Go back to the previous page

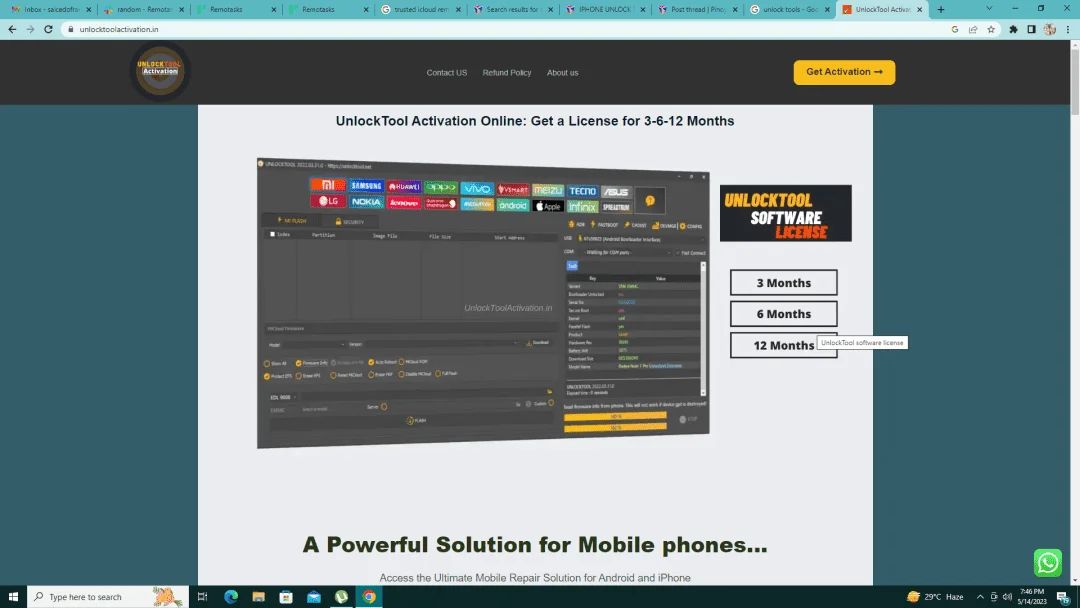[x=12, y=30]
